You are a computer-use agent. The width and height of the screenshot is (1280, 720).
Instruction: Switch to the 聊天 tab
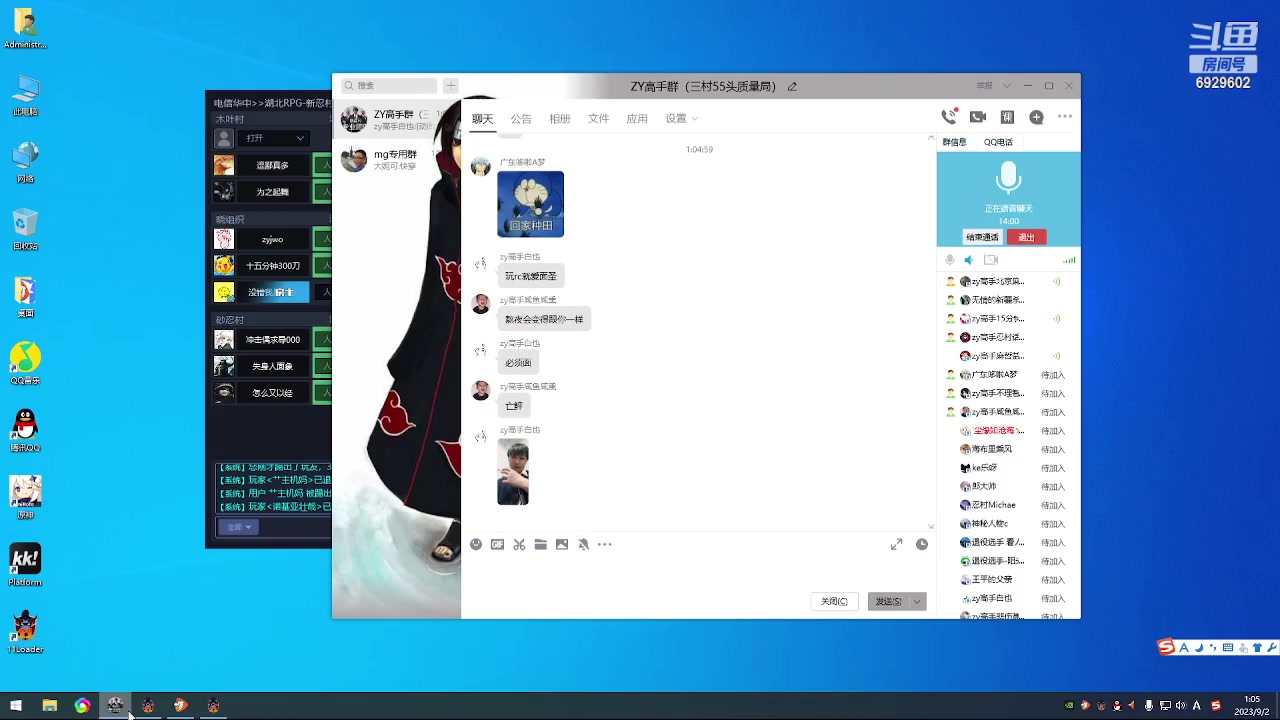click(x=483, y=118)
